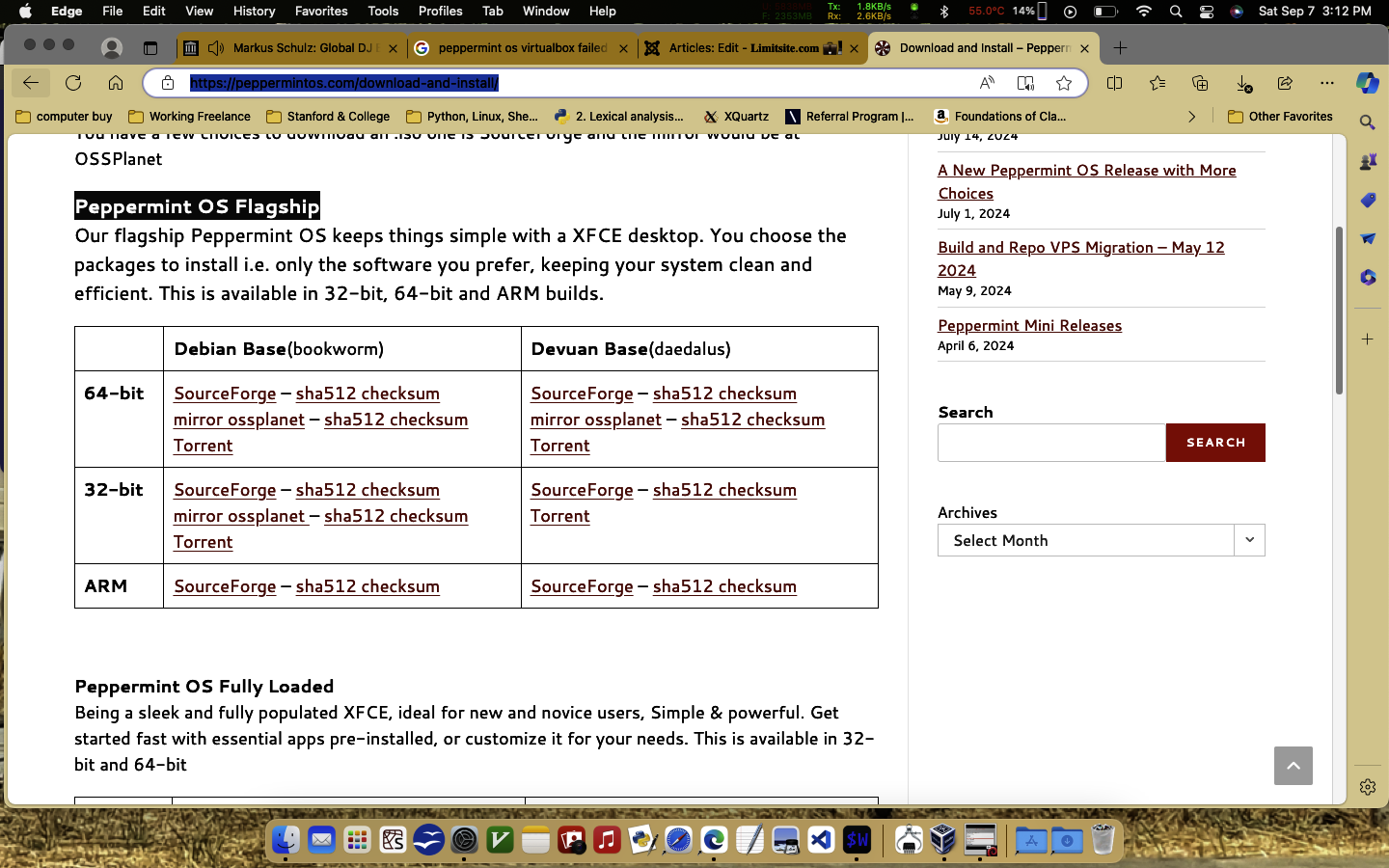This screenshot has height=868, width=1389.
Task: Open Copilot icon in top right
Action: 1367,83
